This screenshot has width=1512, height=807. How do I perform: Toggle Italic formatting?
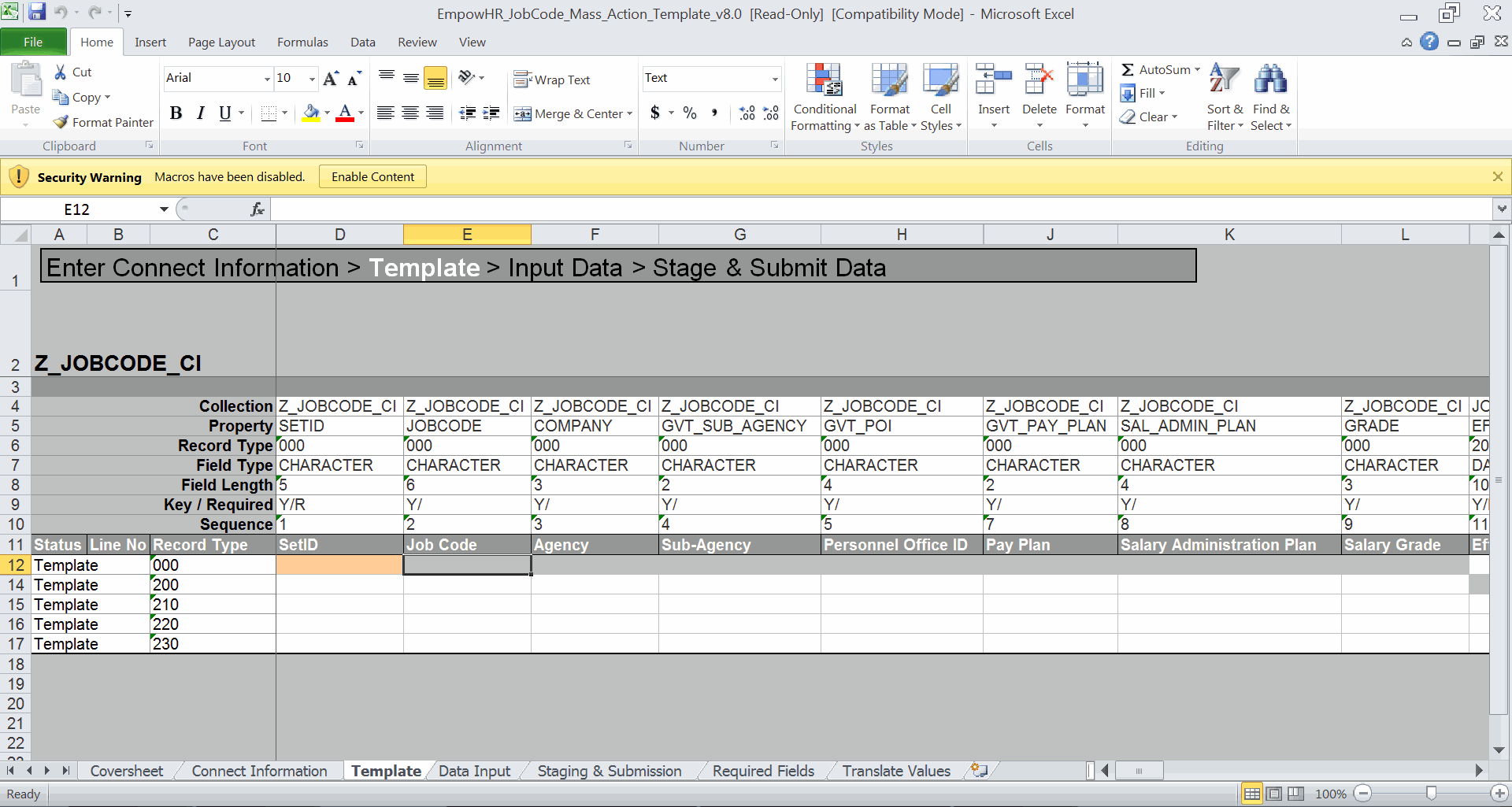tap(201, 113)
